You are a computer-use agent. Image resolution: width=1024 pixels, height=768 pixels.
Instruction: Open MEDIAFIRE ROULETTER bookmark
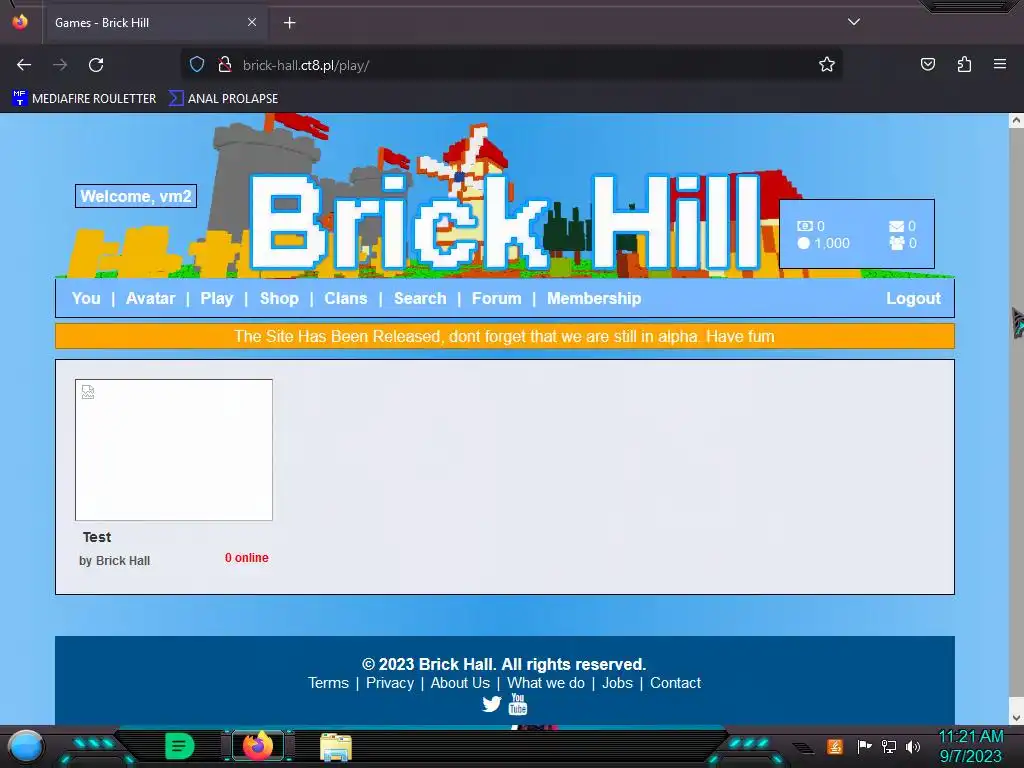click(84, 99)
